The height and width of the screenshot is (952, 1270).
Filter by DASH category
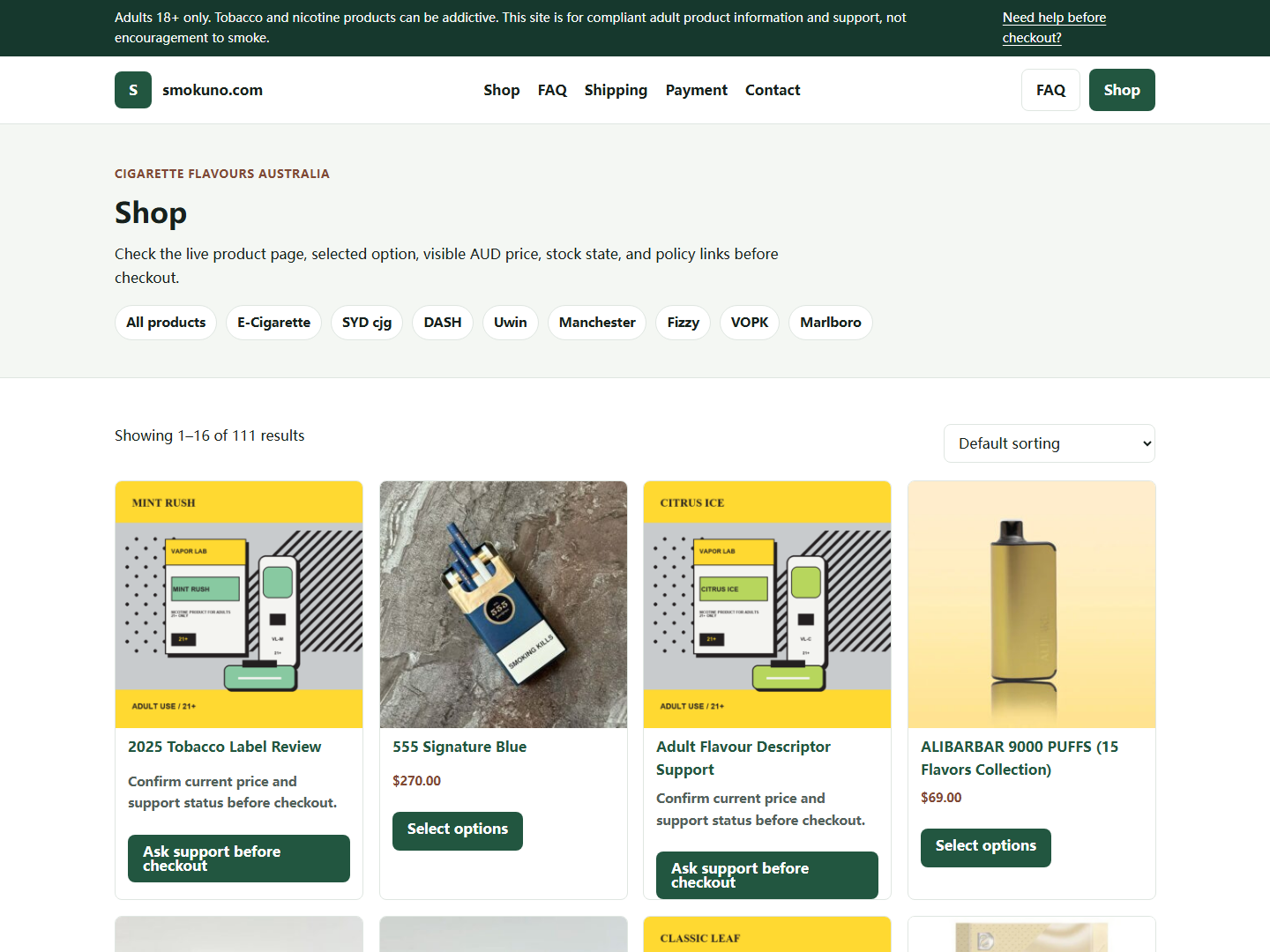point(443,323)
